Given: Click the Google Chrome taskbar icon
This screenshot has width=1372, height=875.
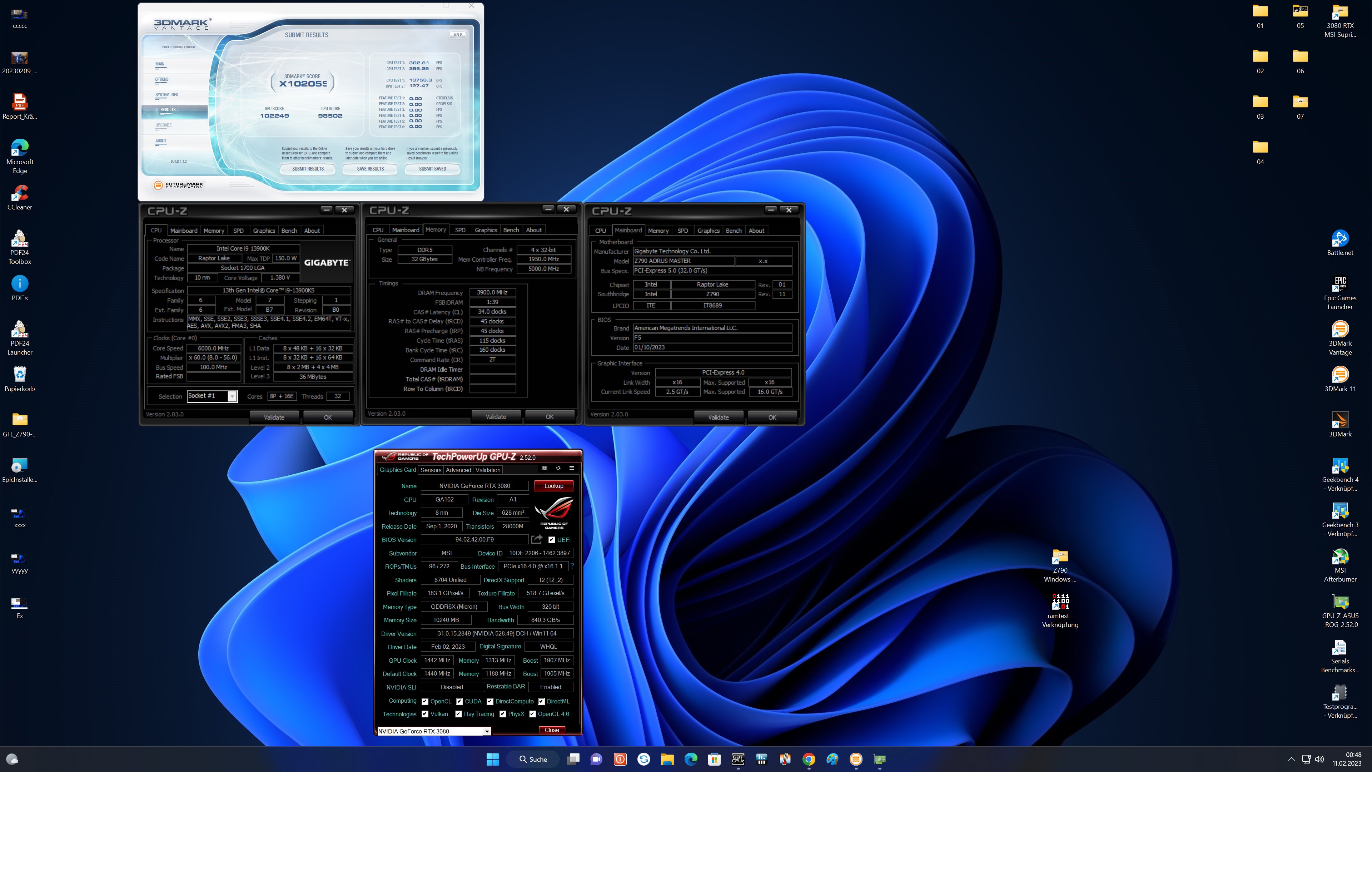Looking at the screenshot, I should (x=809, y=759).
